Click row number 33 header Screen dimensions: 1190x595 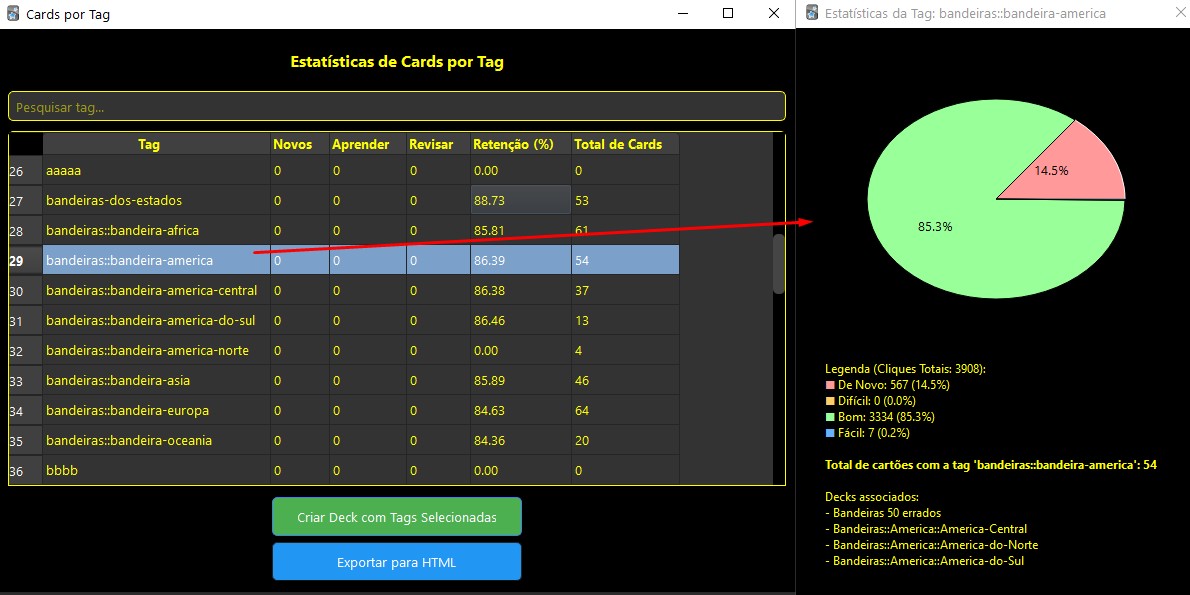point(17,382)
